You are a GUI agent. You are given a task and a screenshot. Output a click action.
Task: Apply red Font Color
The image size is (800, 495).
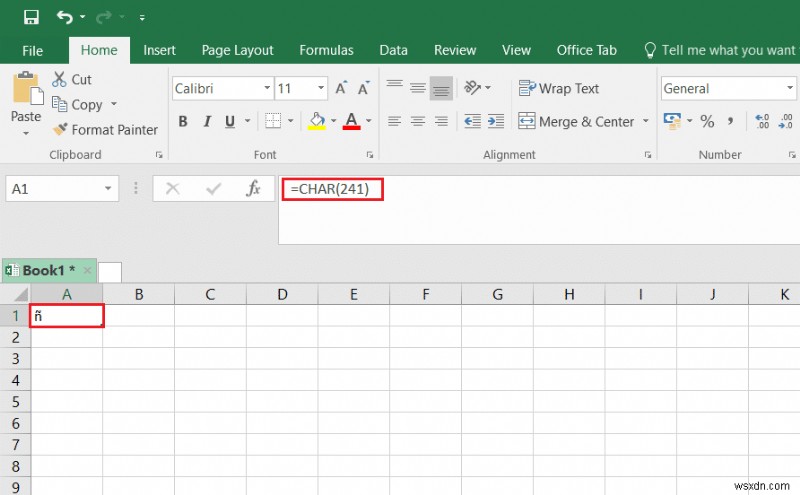pyautogui.click(x=352, y=121)
